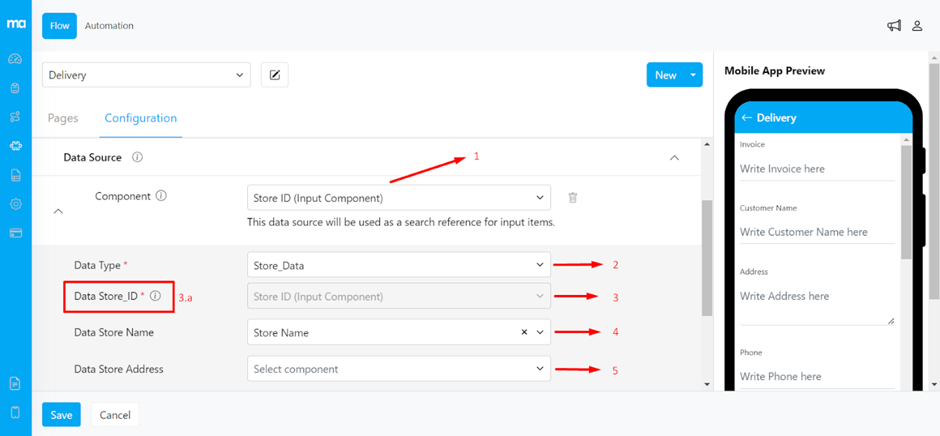Screen dimensions: 940x436
Task: Click the settings gear icon in sidebar
Action: pos(15,204)
